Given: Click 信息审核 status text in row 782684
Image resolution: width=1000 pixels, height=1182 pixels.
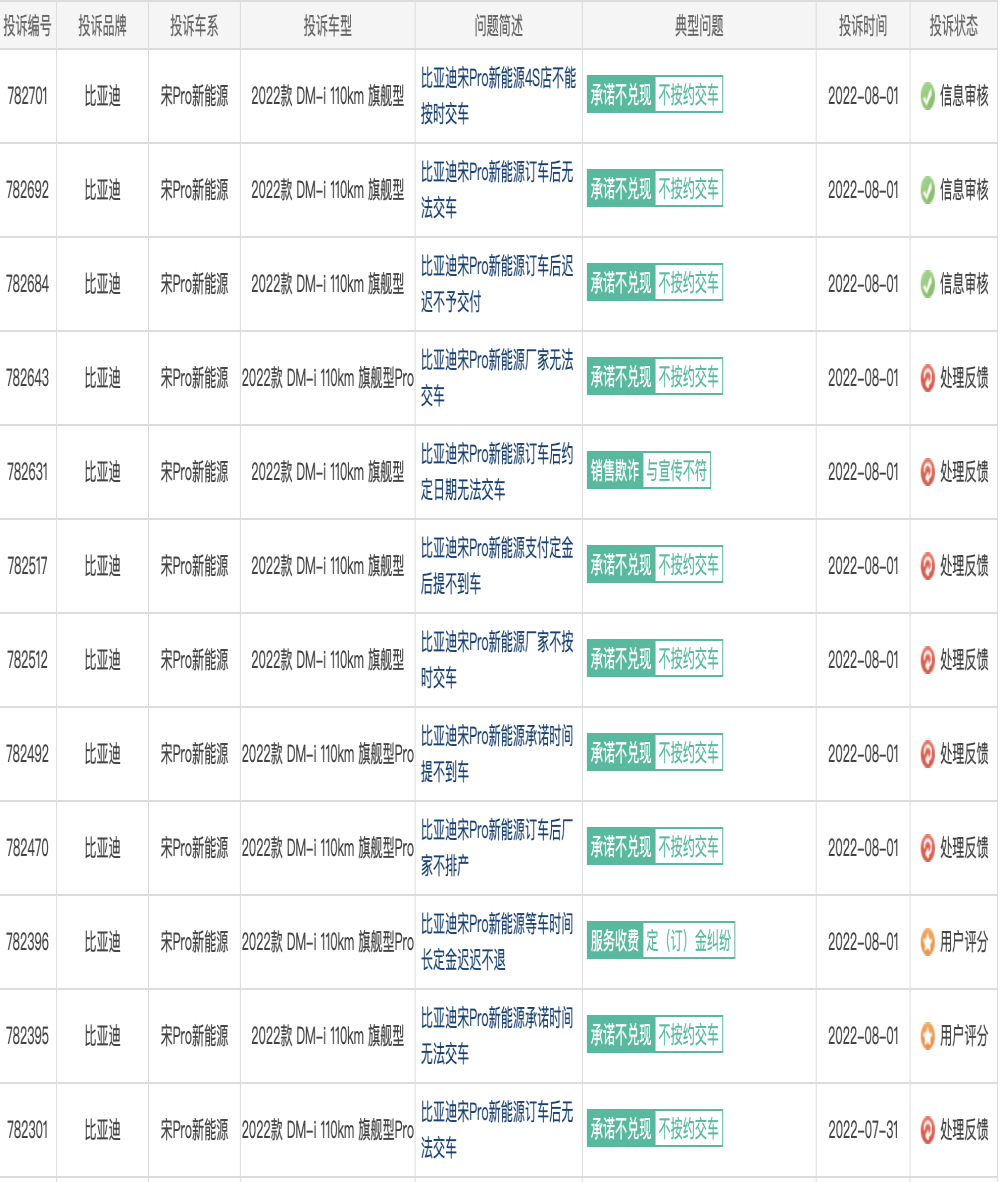Looking at the screenshot, I should [964, 284].
